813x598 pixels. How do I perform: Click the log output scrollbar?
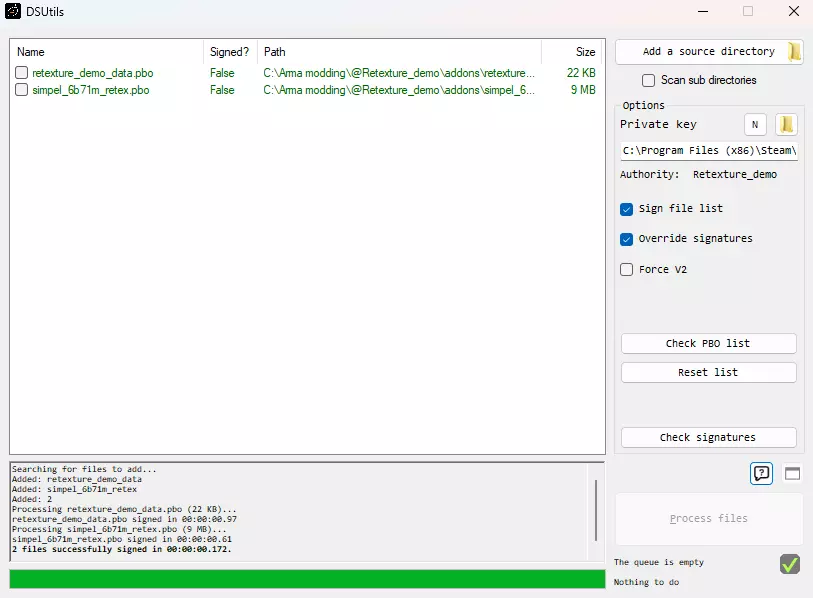click(x=596, y=510)
